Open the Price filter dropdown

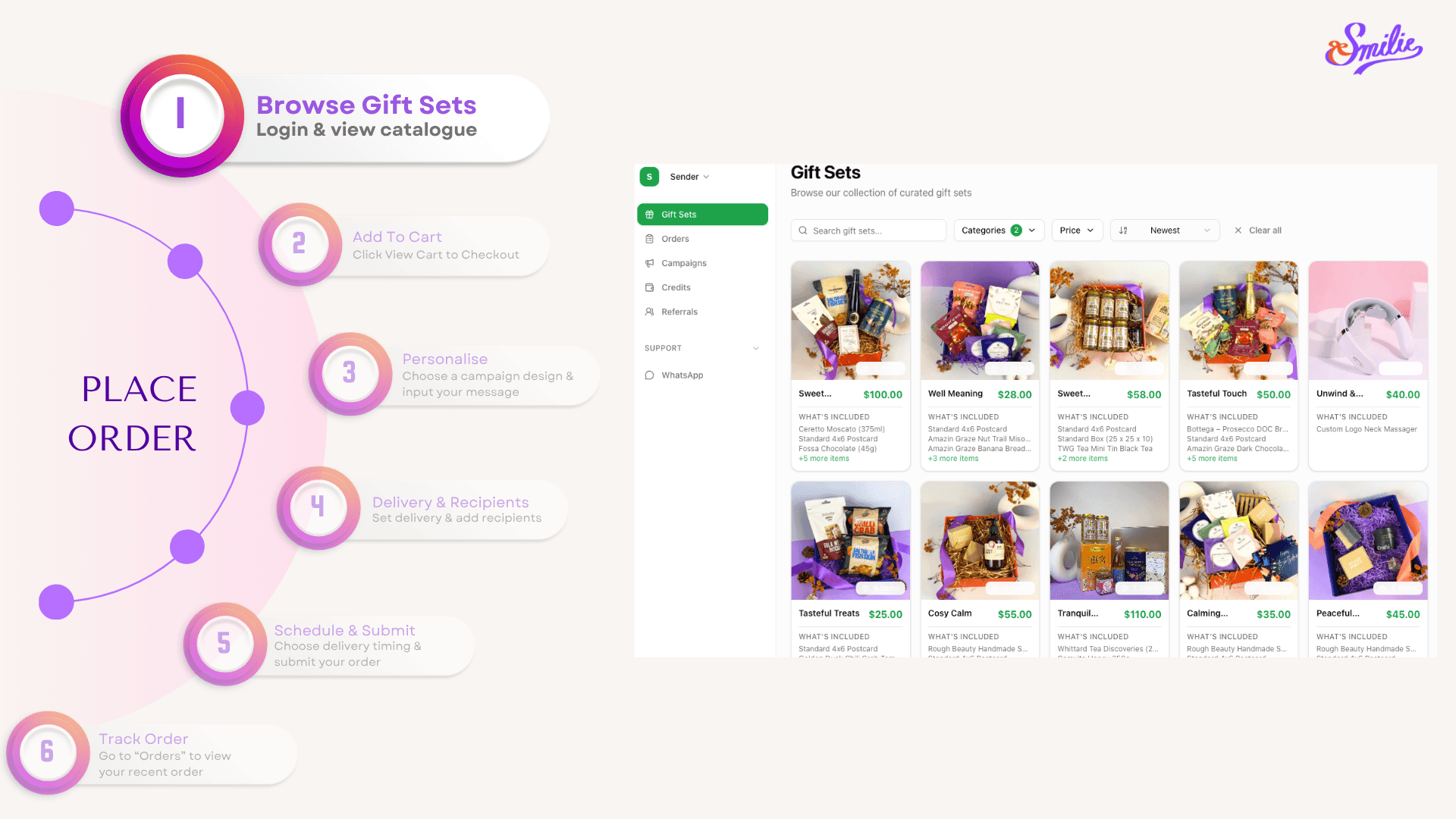click(x=1076, y=231)
